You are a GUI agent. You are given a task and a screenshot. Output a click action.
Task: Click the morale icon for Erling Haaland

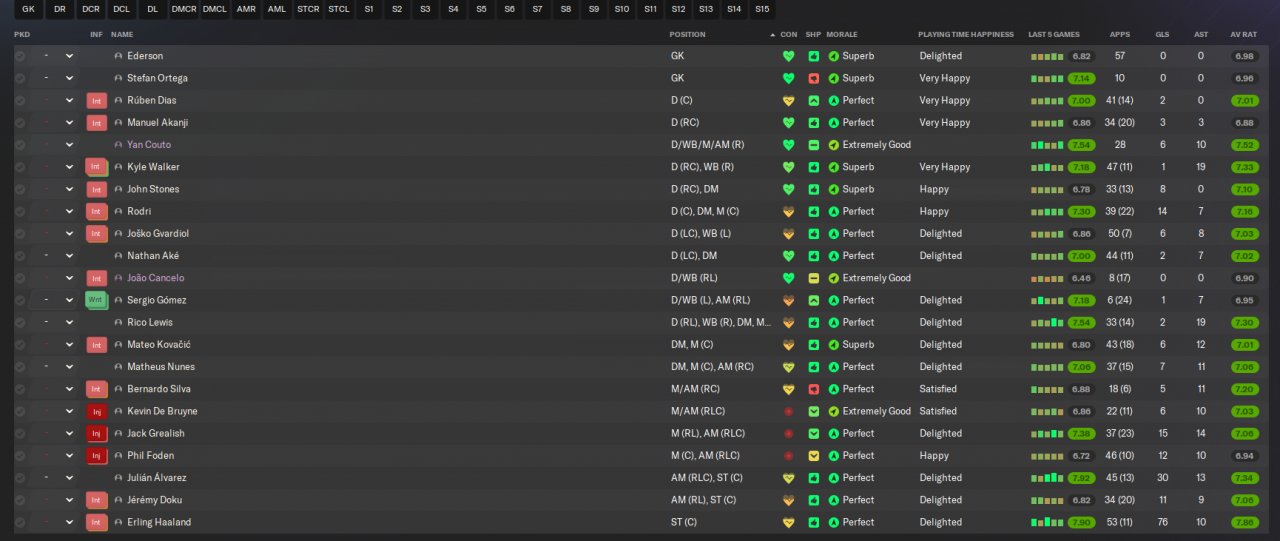pyautogui.click(x=834, y=522)
